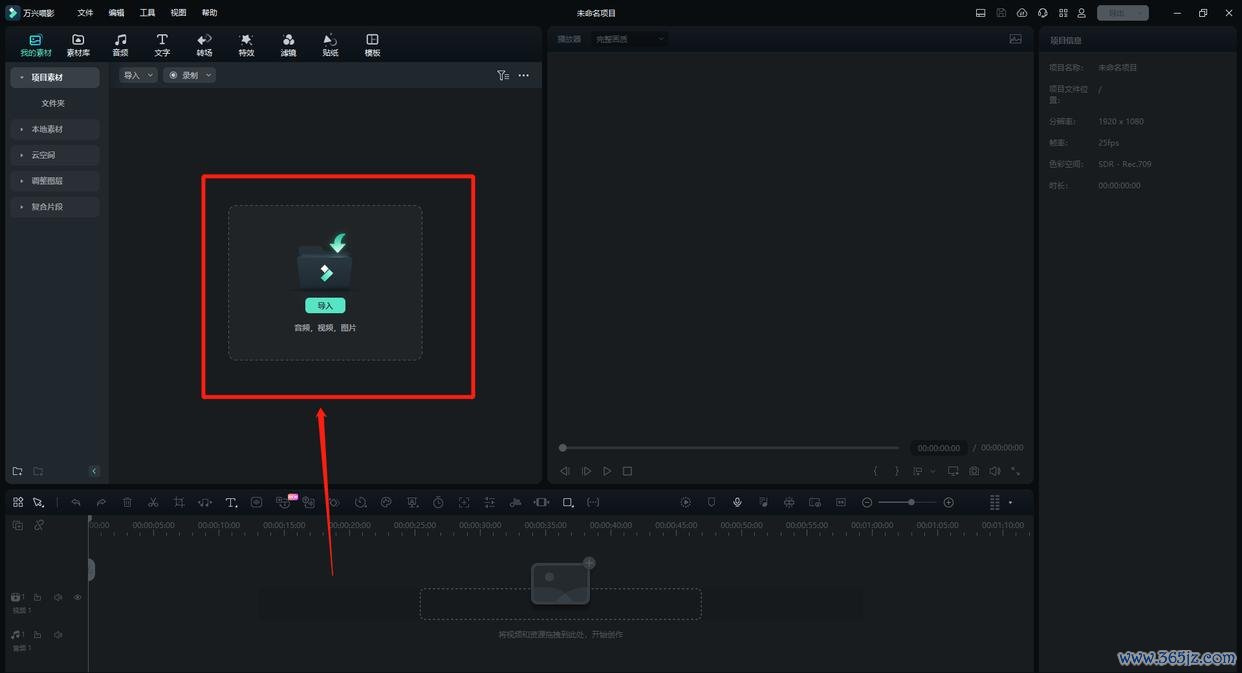Click the scissors split icon in timeline toolbar
The image size is (1242, 673).
153,502
